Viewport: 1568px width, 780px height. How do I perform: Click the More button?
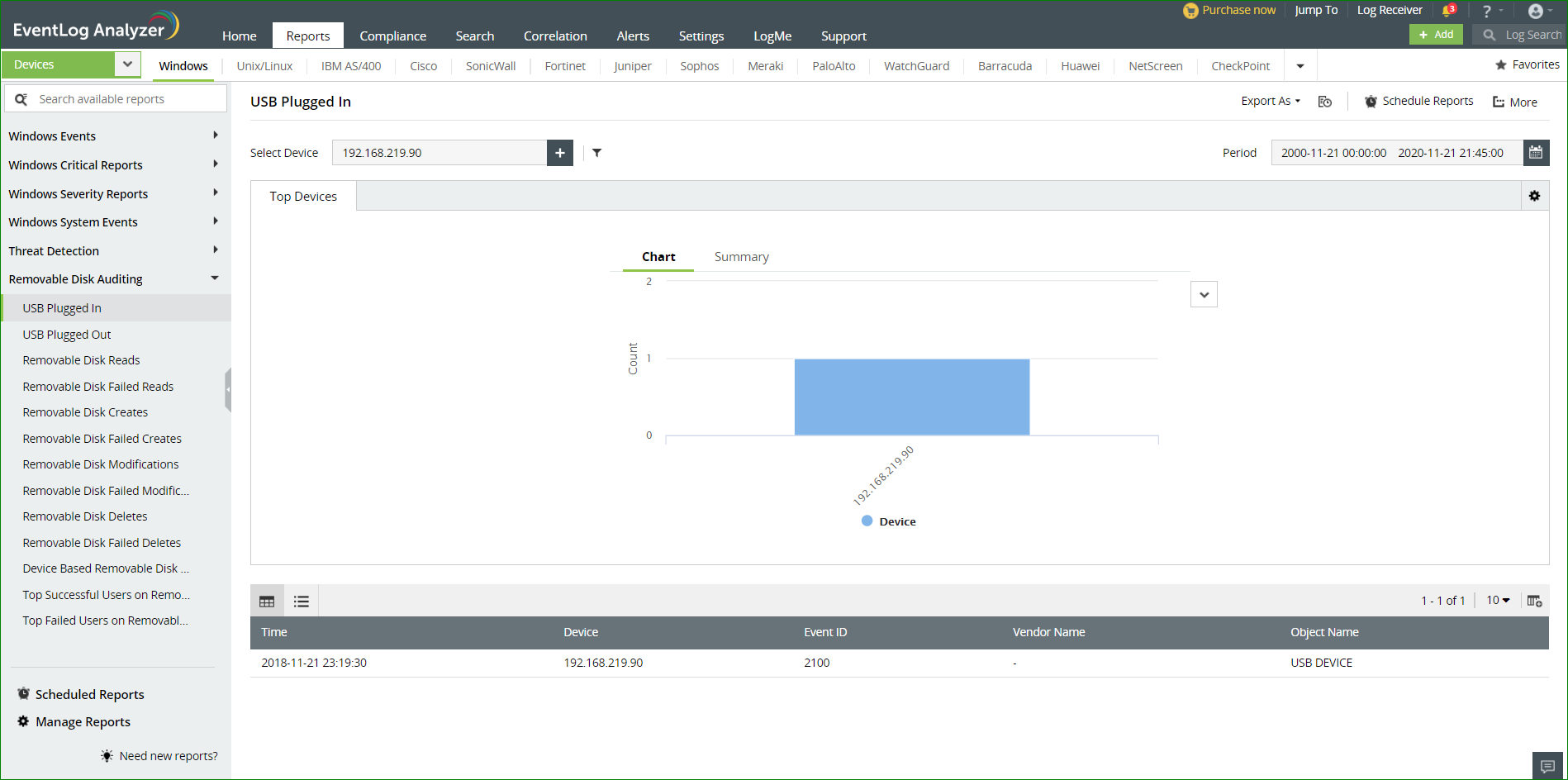click(x=1515, y=102)
